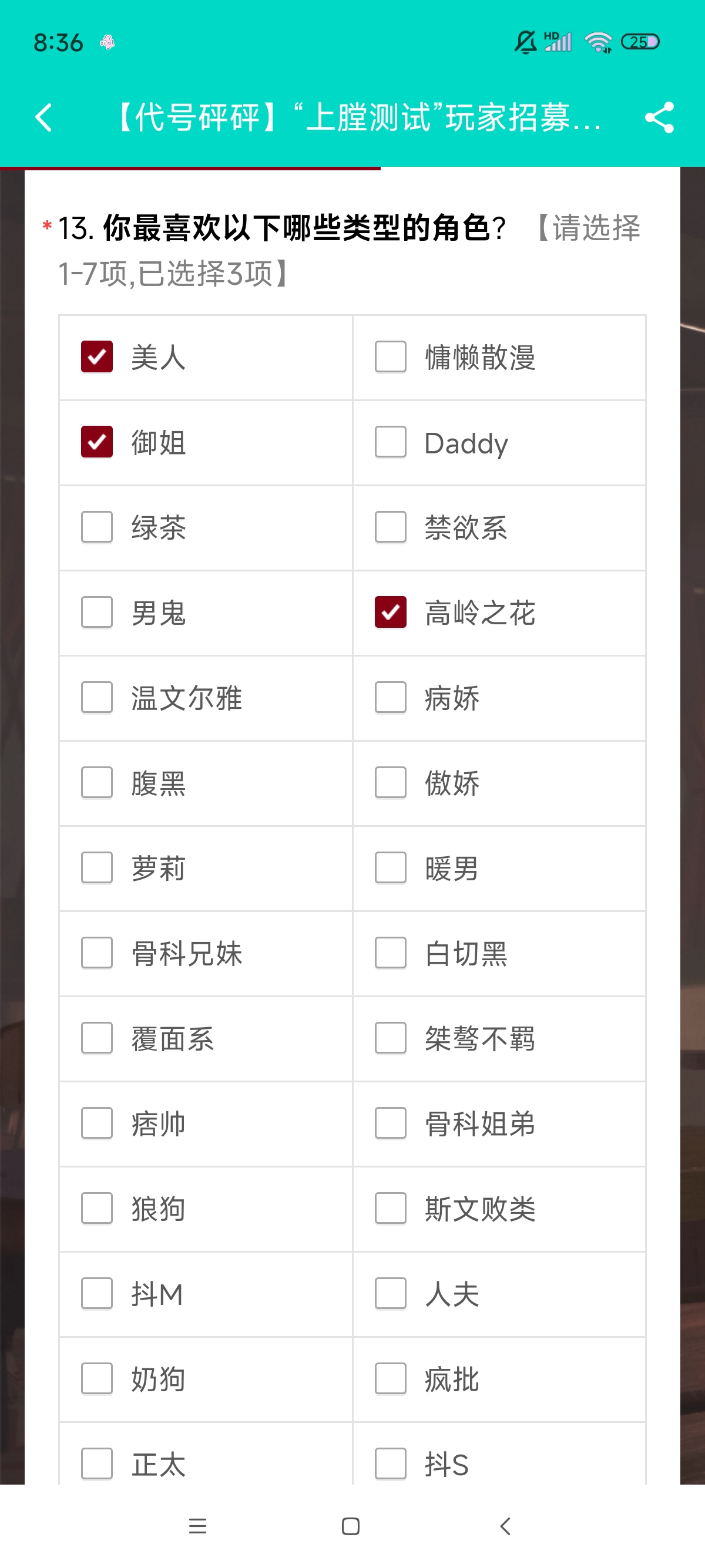Select the 桀骜不羁 checkbox

tap(390, 1038)
